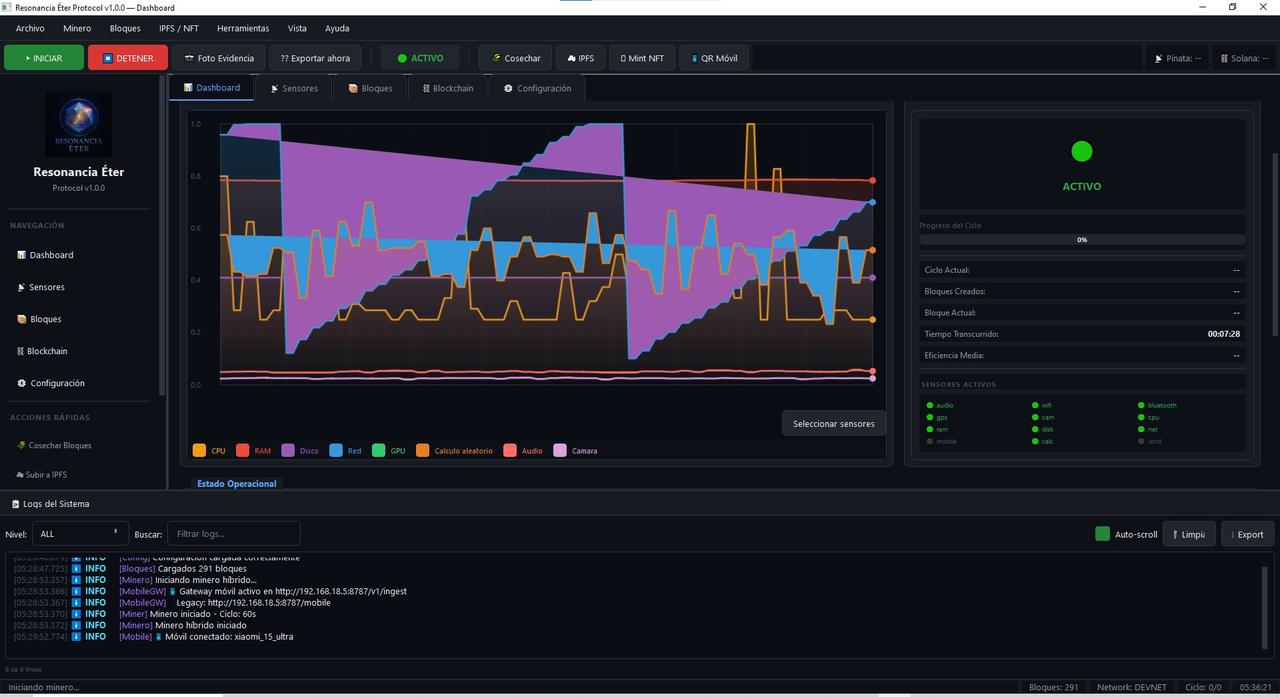Switch to the Bloques tab
This screenshot has width=1280, height=697.
(370, 88)
